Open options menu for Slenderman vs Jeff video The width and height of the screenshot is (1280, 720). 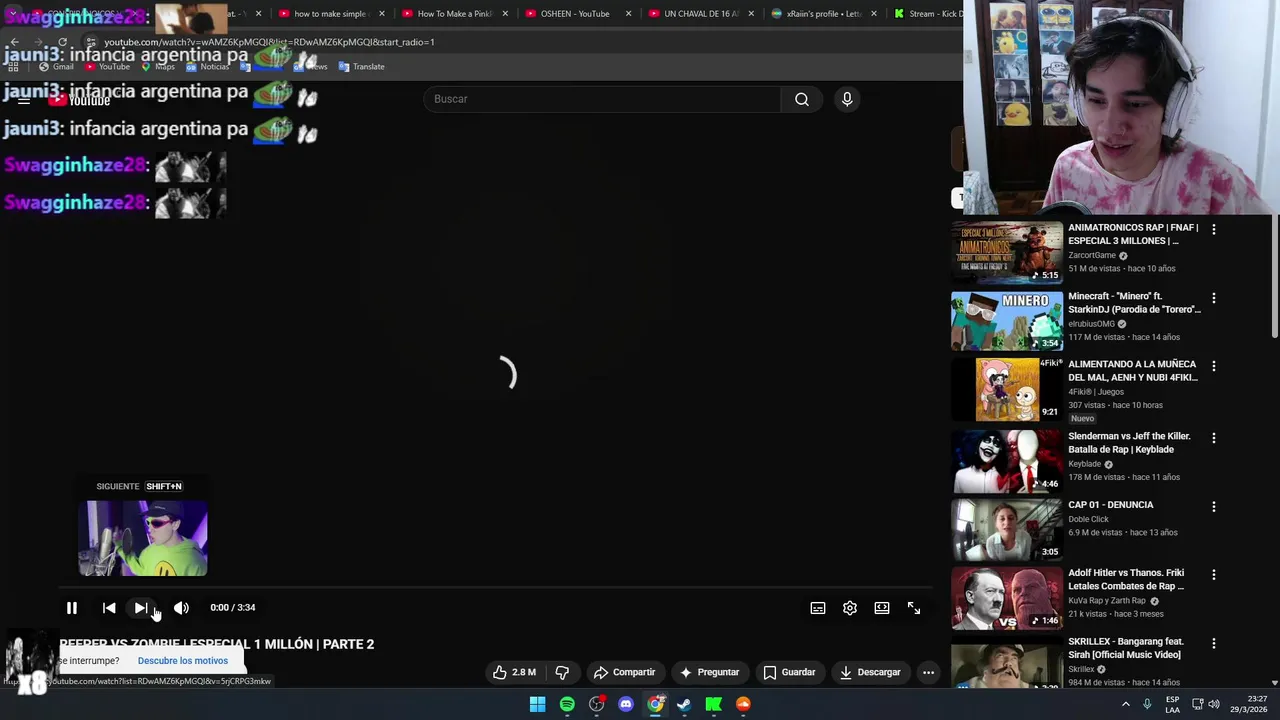[x=1214, y=438]
